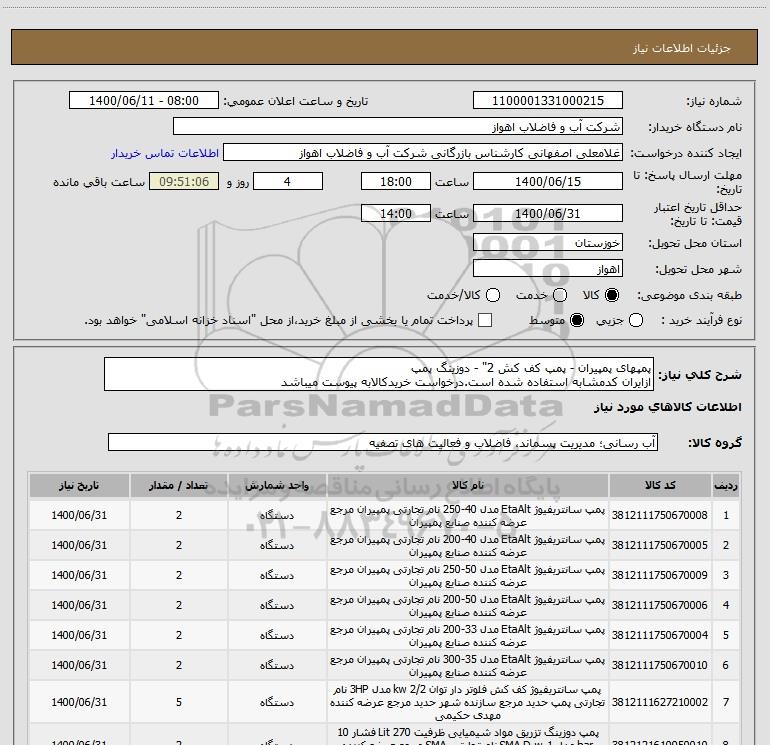Screen dimensions: 770x745
Task: Click product code 3812111750670005
Action: [660, 545]
